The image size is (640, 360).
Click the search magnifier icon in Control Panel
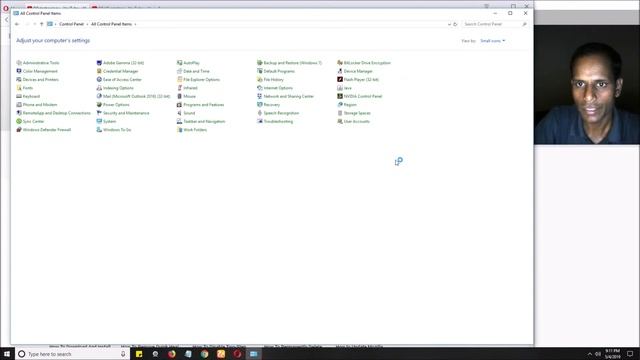[524, 24]
